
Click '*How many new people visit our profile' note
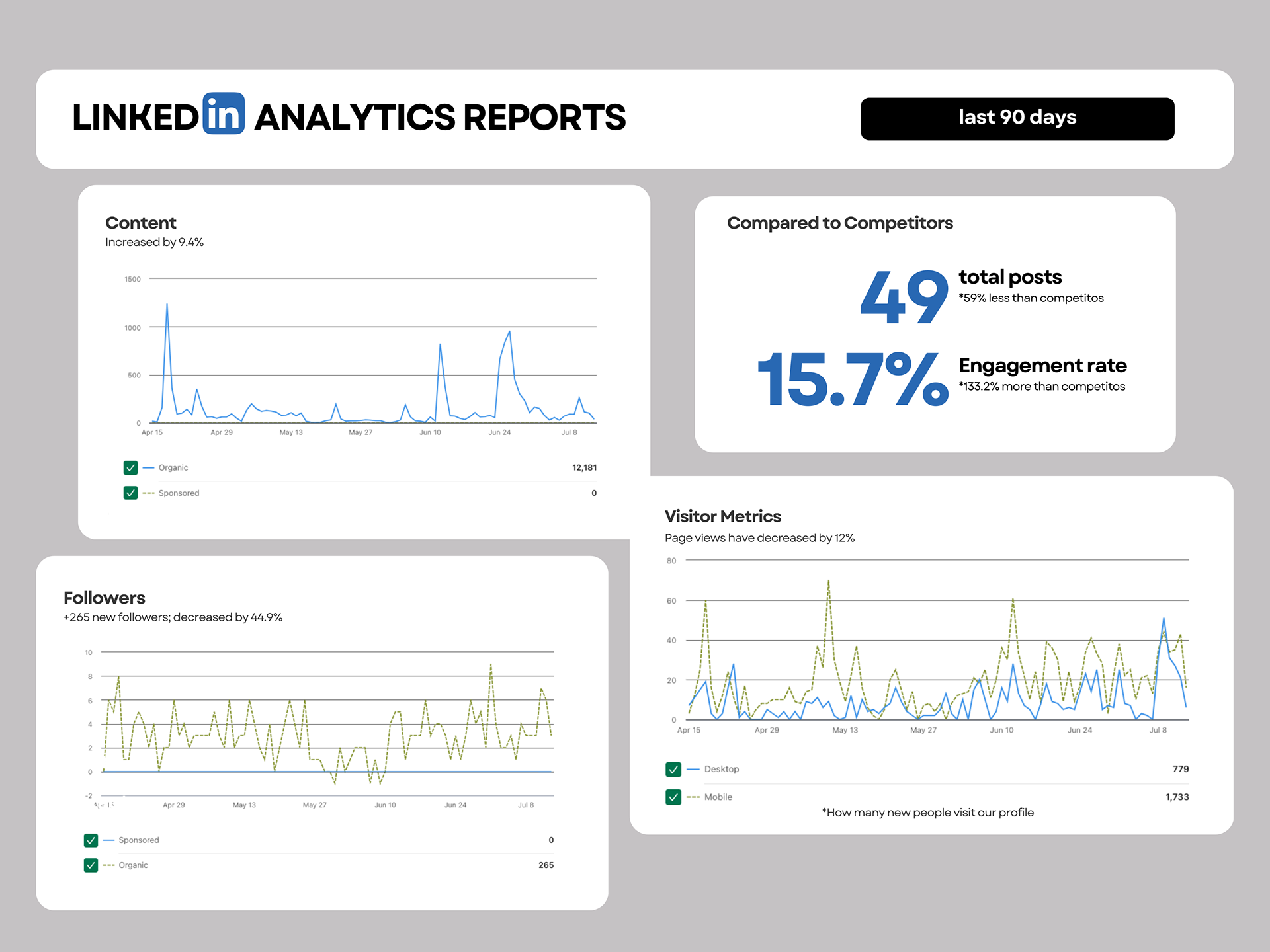click(x=927, y=813)
